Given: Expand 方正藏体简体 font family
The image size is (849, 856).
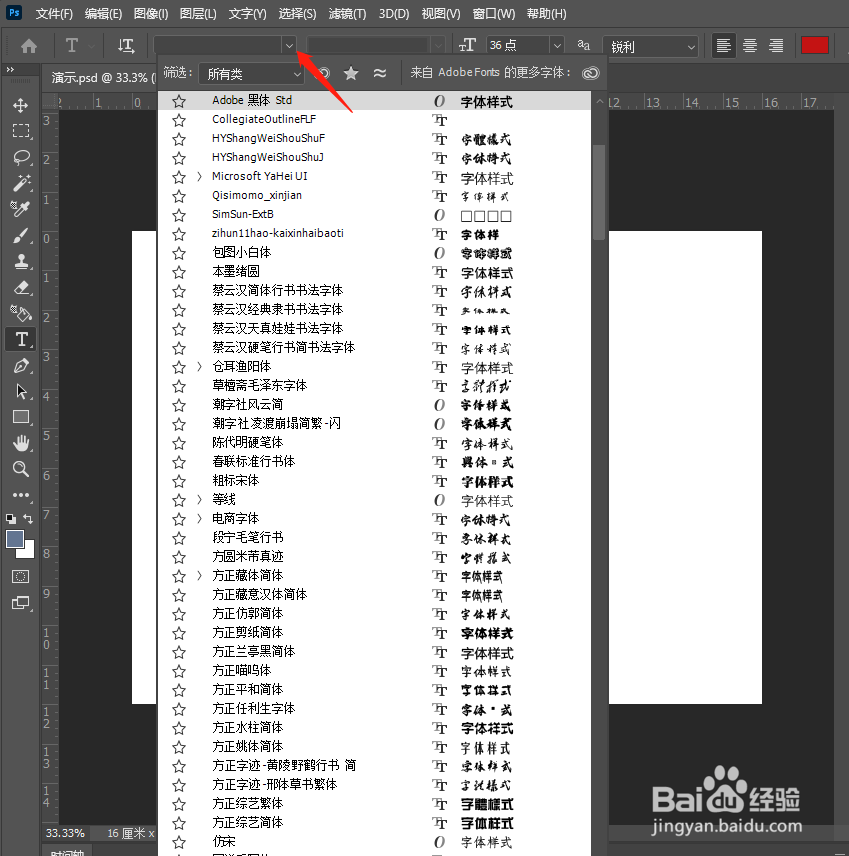Looking at the screenshot, I should (199, 575).
